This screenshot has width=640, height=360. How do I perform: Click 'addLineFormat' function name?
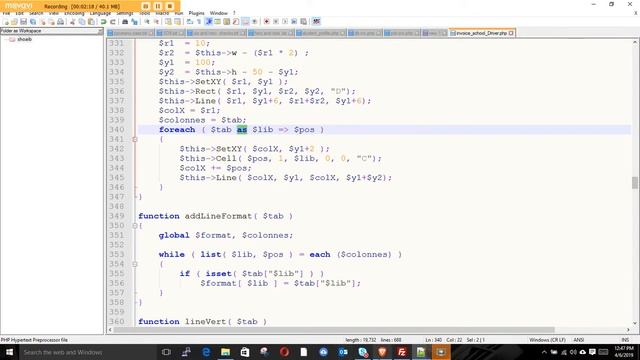(218, 216)
